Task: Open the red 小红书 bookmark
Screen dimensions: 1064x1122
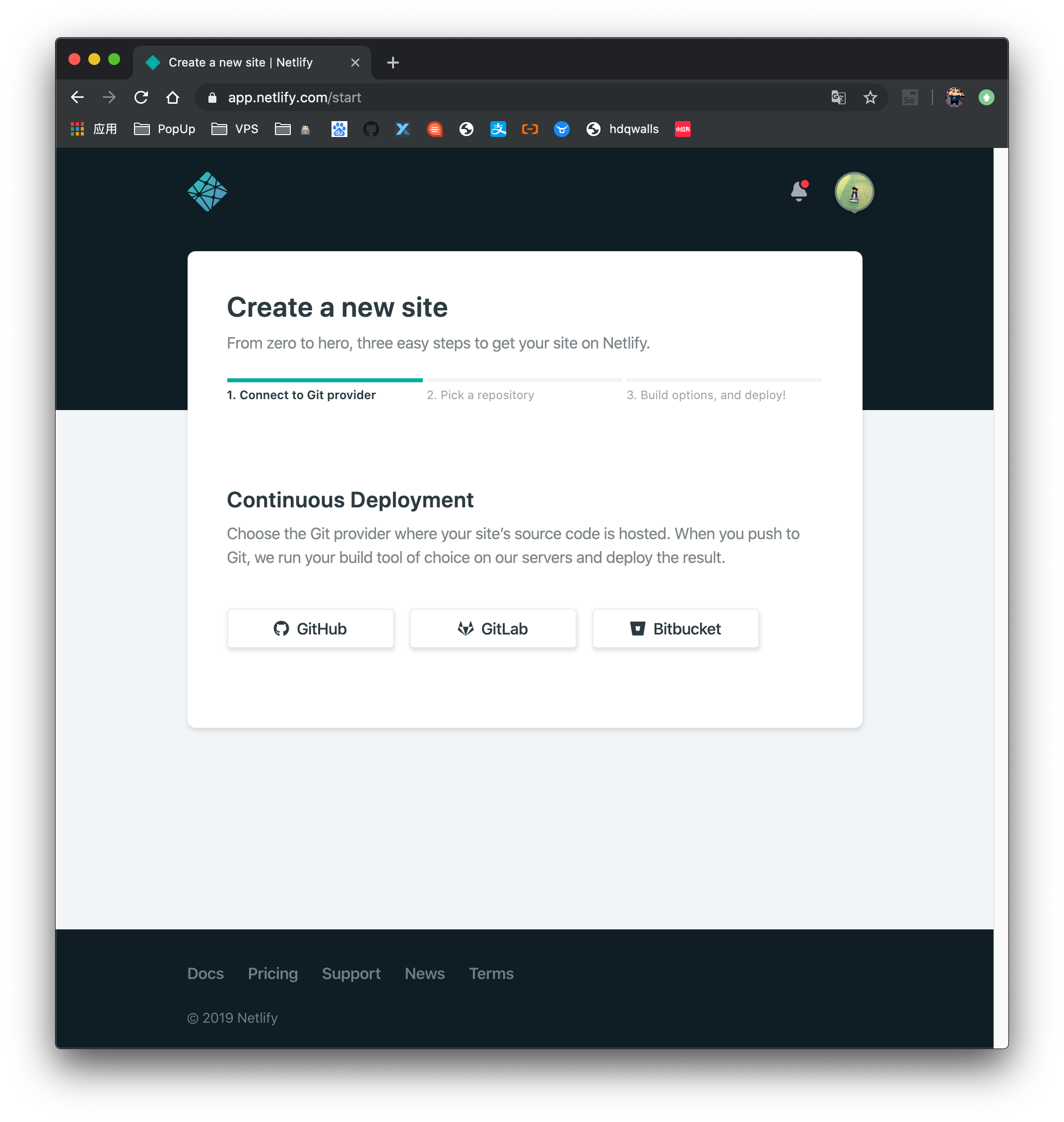Action: [683, 130]
